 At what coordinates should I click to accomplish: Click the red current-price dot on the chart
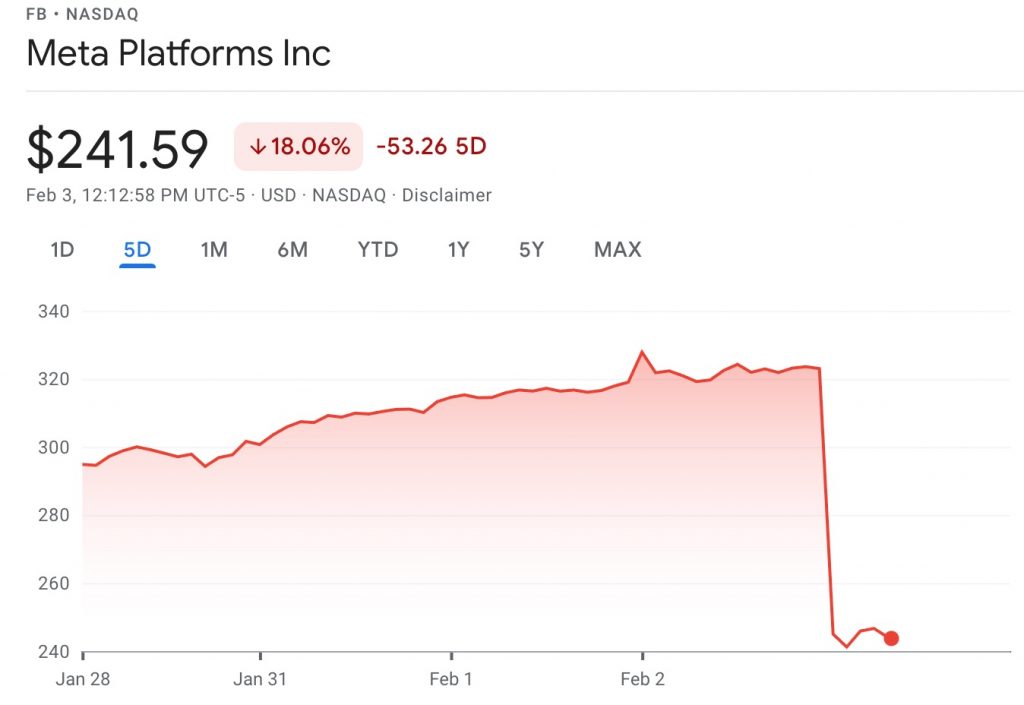pyautogui.click(x=891, y=638)
